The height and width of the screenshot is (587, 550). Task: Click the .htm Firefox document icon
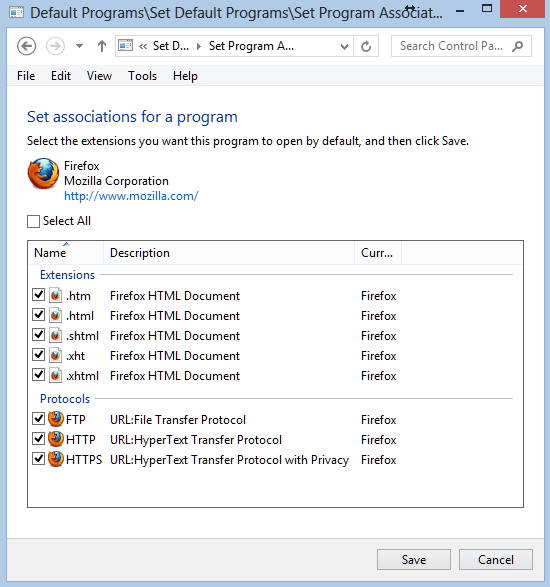pyautogui.click(x=55, y=295)
